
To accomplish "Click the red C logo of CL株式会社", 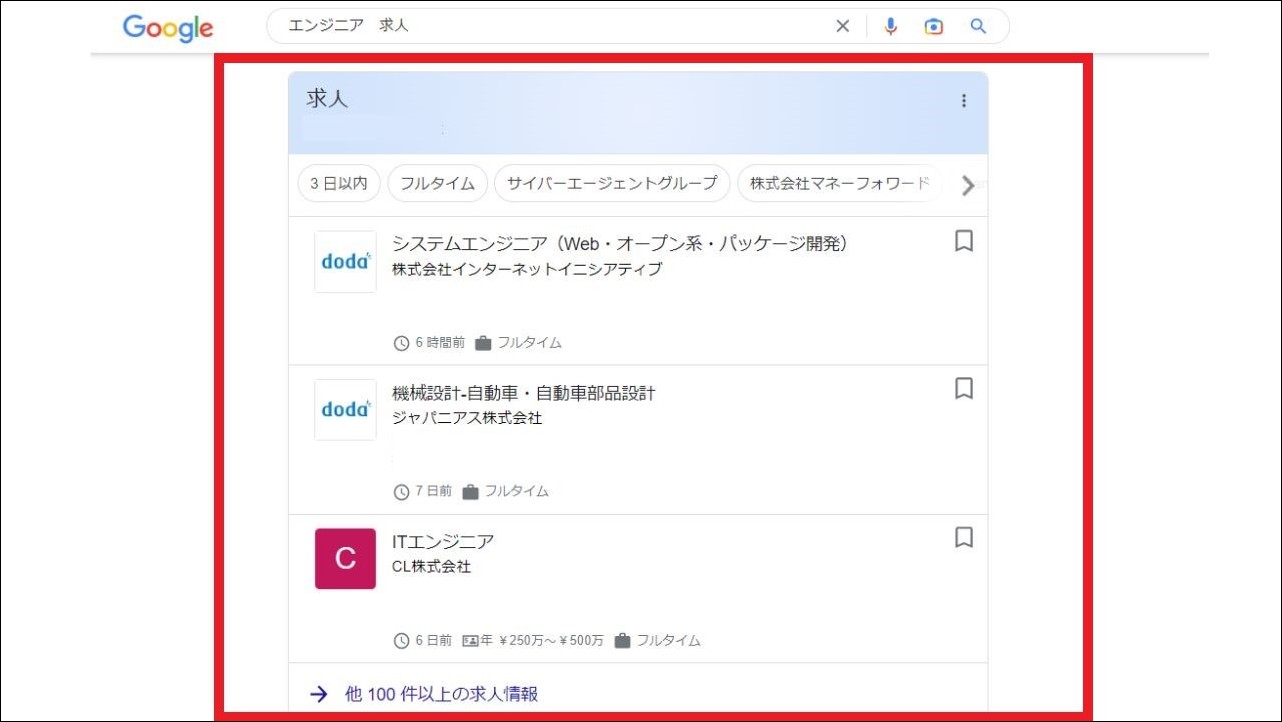I will click(x=345, y=559).
